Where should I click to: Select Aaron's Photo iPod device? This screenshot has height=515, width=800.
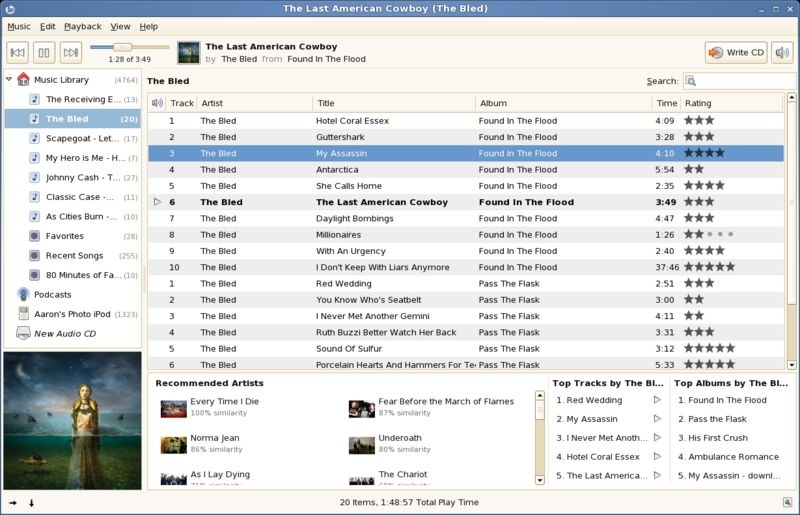coord(24,314)
